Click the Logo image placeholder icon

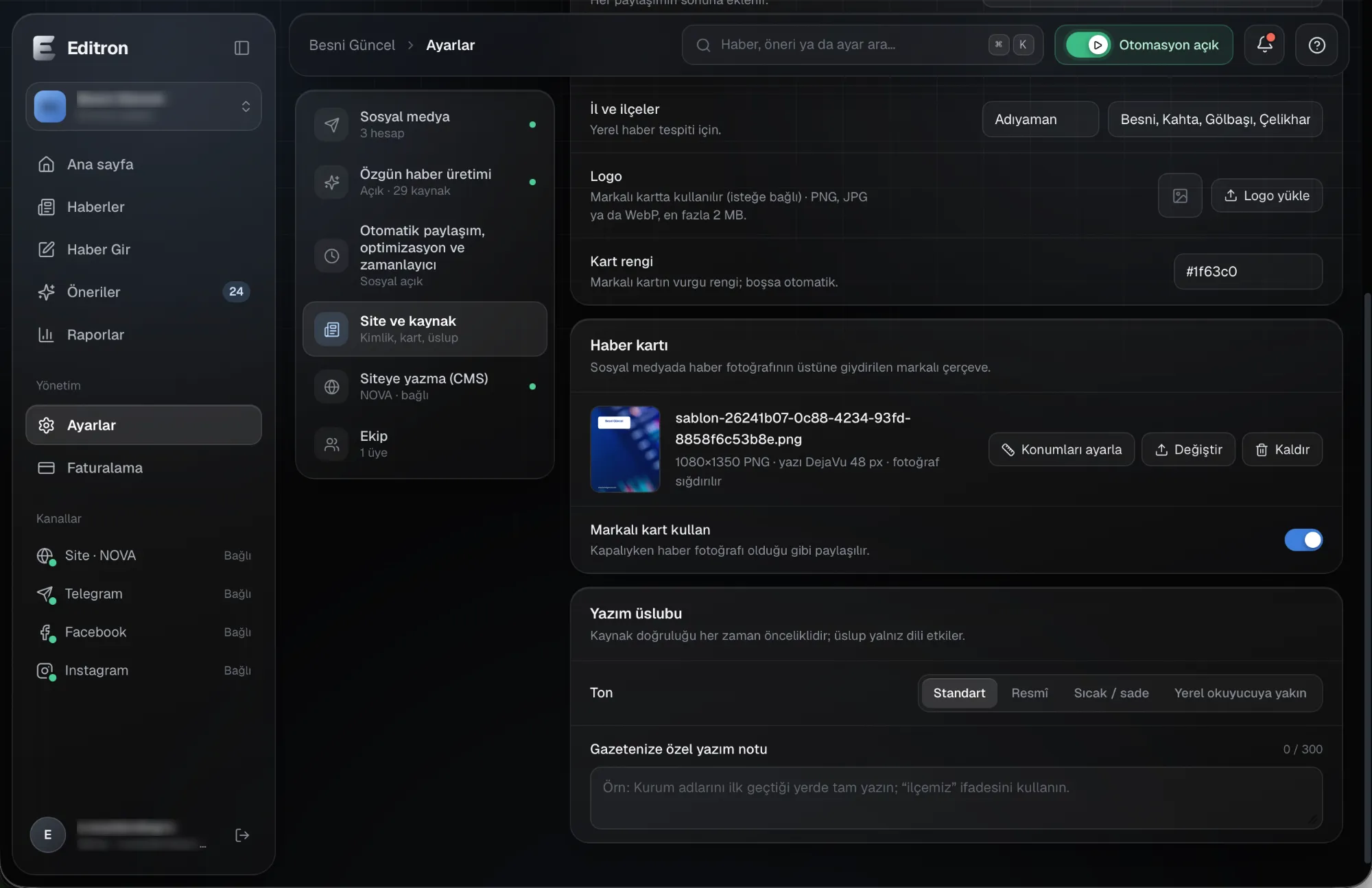click(1180, 195)
